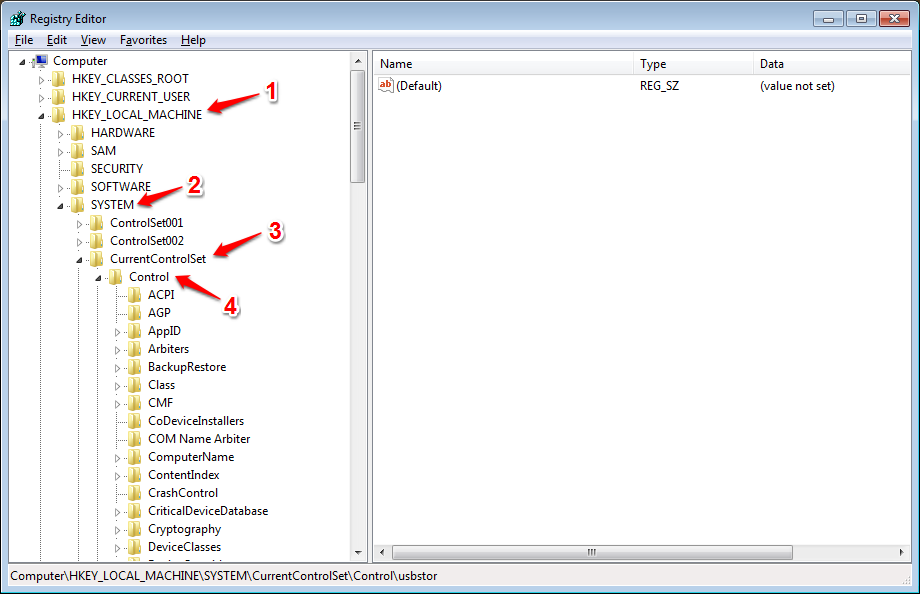Click the Class folder icon
Screen dimensions: 920x594
click(134, 385)
